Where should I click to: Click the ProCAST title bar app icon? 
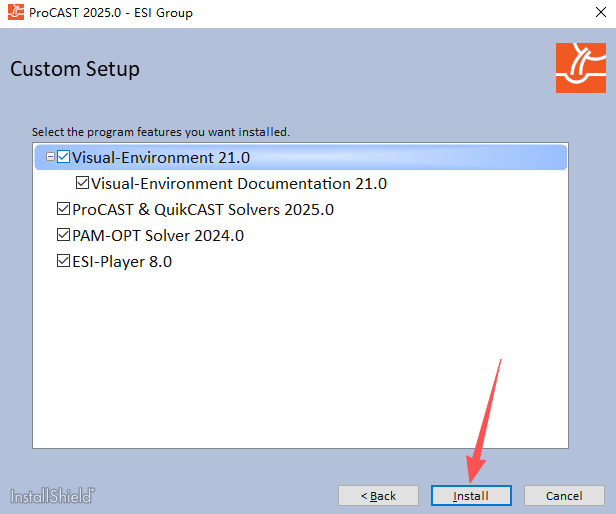pyautogui.click(x=16, y=12)
